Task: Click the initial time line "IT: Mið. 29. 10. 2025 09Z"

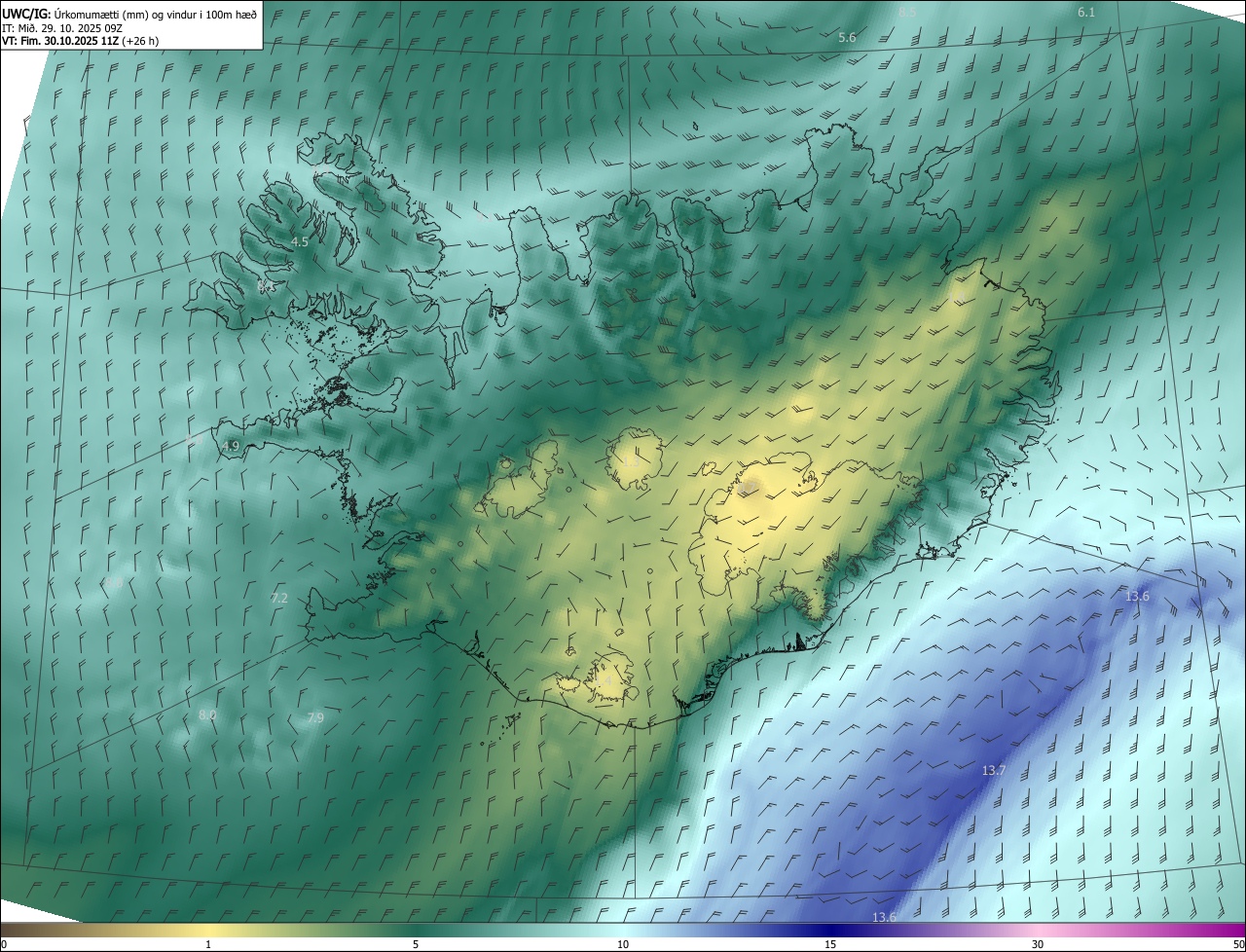Action: [x=61, y=28]
